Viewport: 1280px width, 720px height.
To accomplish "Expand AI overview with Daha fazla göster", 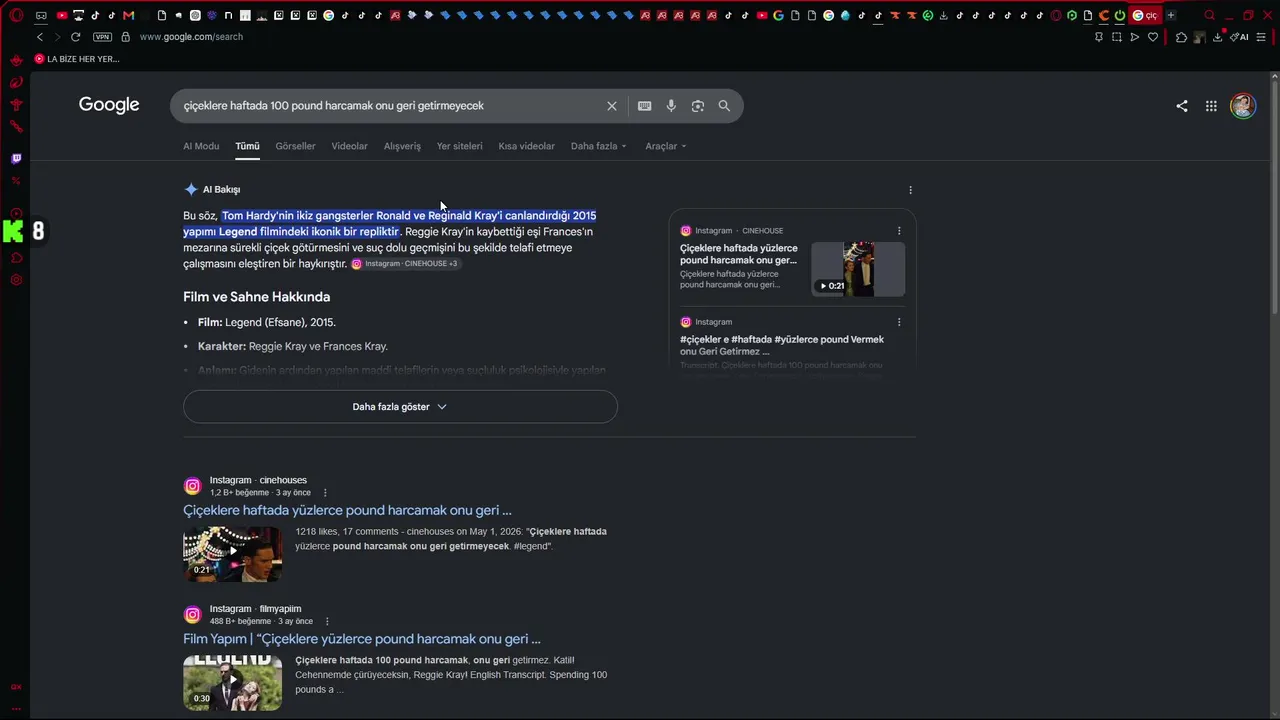I will [400, 407].
